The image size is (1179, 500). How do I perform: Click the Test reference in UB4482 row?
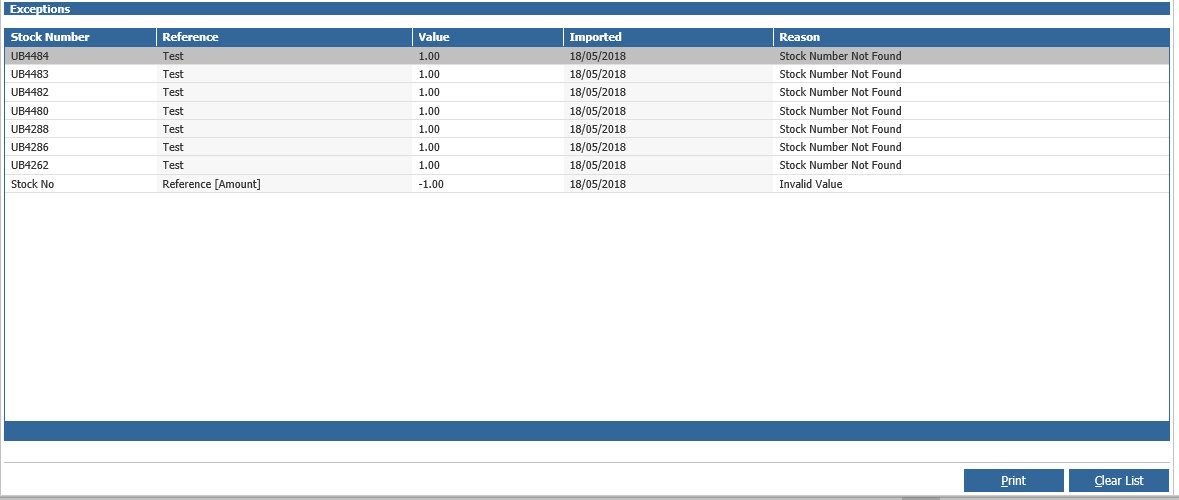click(173, 92)
